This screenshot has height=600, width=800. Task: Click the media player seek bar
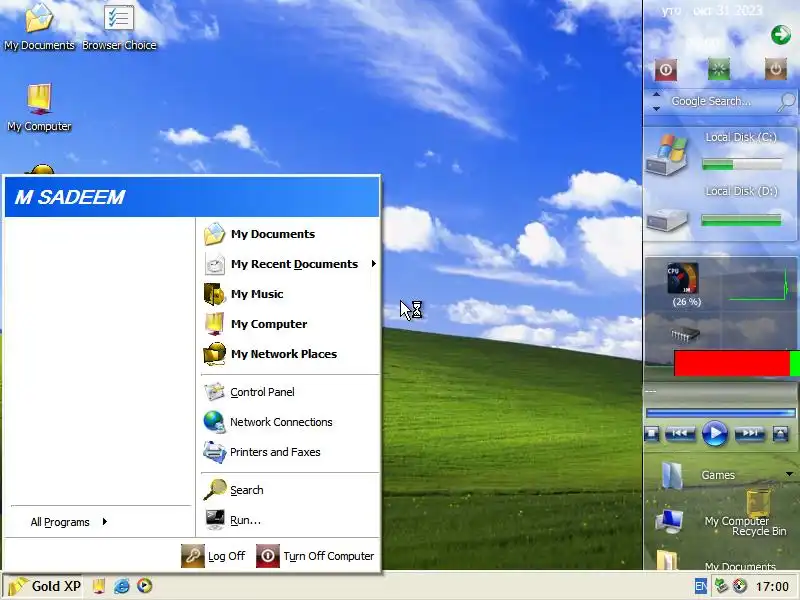click(720, 413)
